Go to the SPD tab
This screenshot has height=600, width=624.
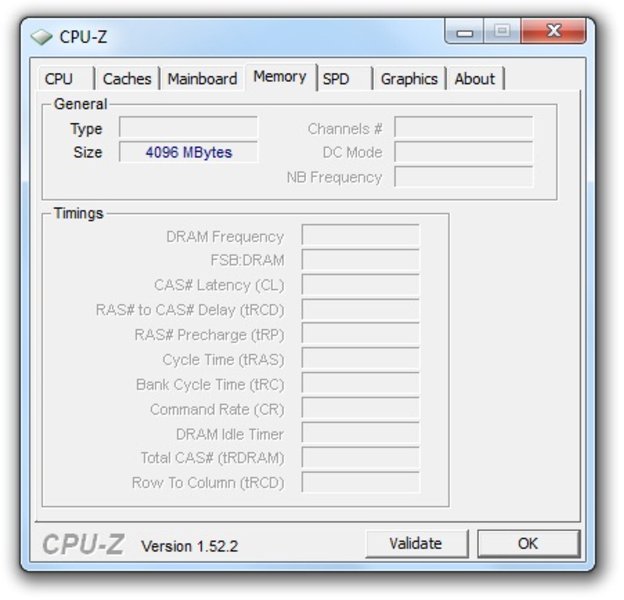[345, 79]
